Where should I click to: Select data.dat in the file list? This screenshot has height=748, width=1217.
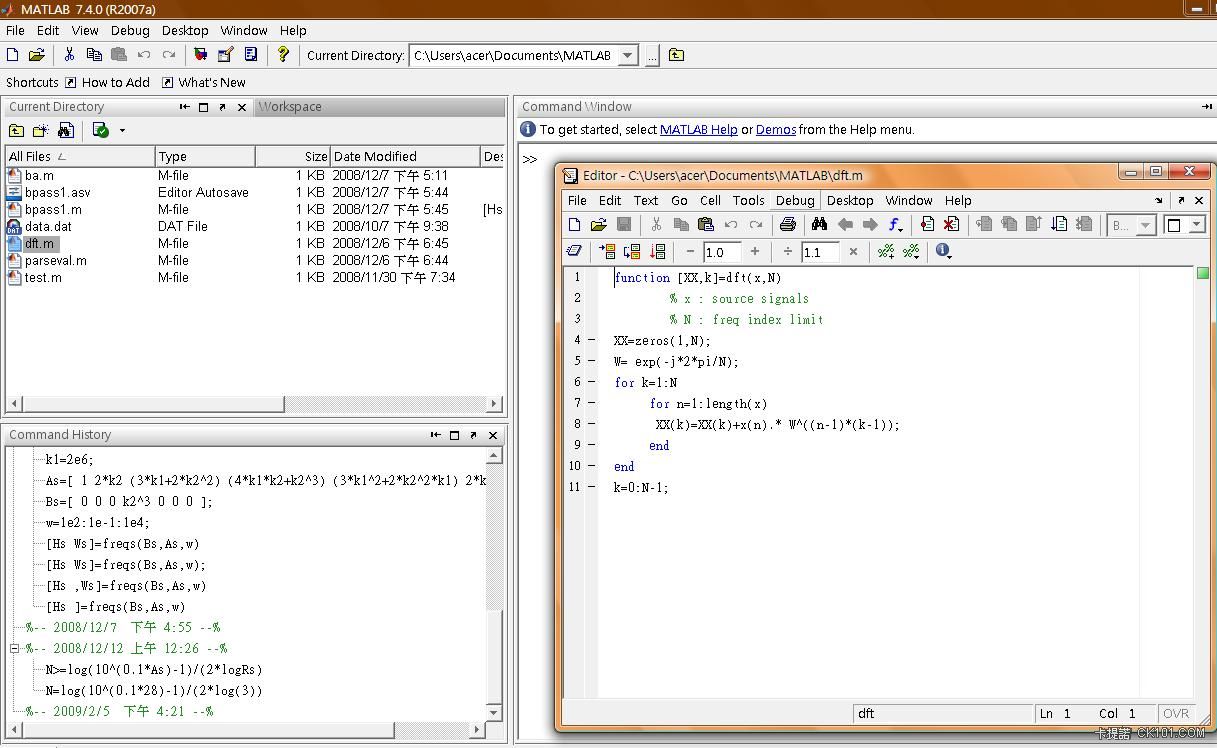pos(48,226)
